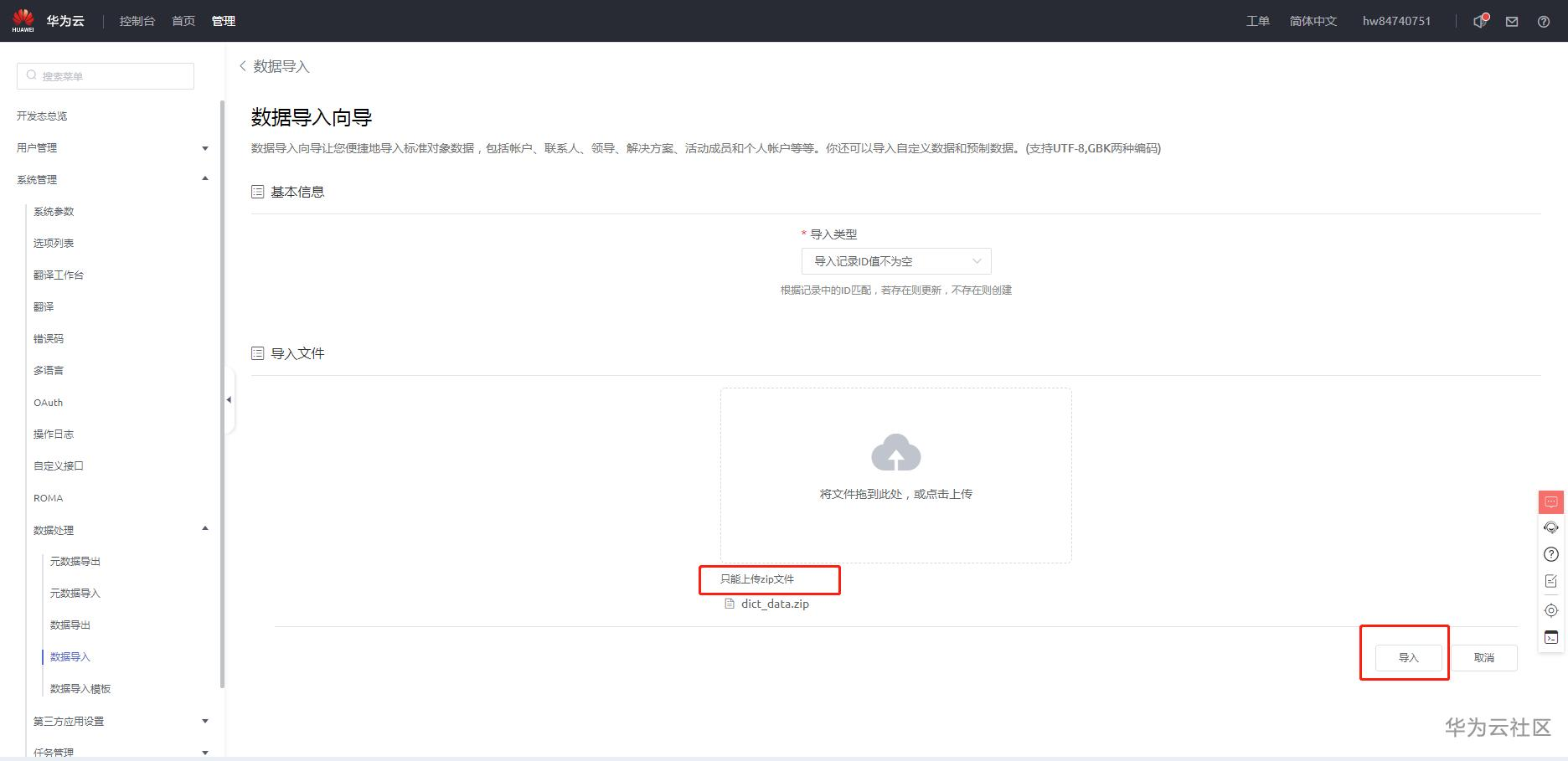Collapse the sidebar with the arrow handle

229,400
